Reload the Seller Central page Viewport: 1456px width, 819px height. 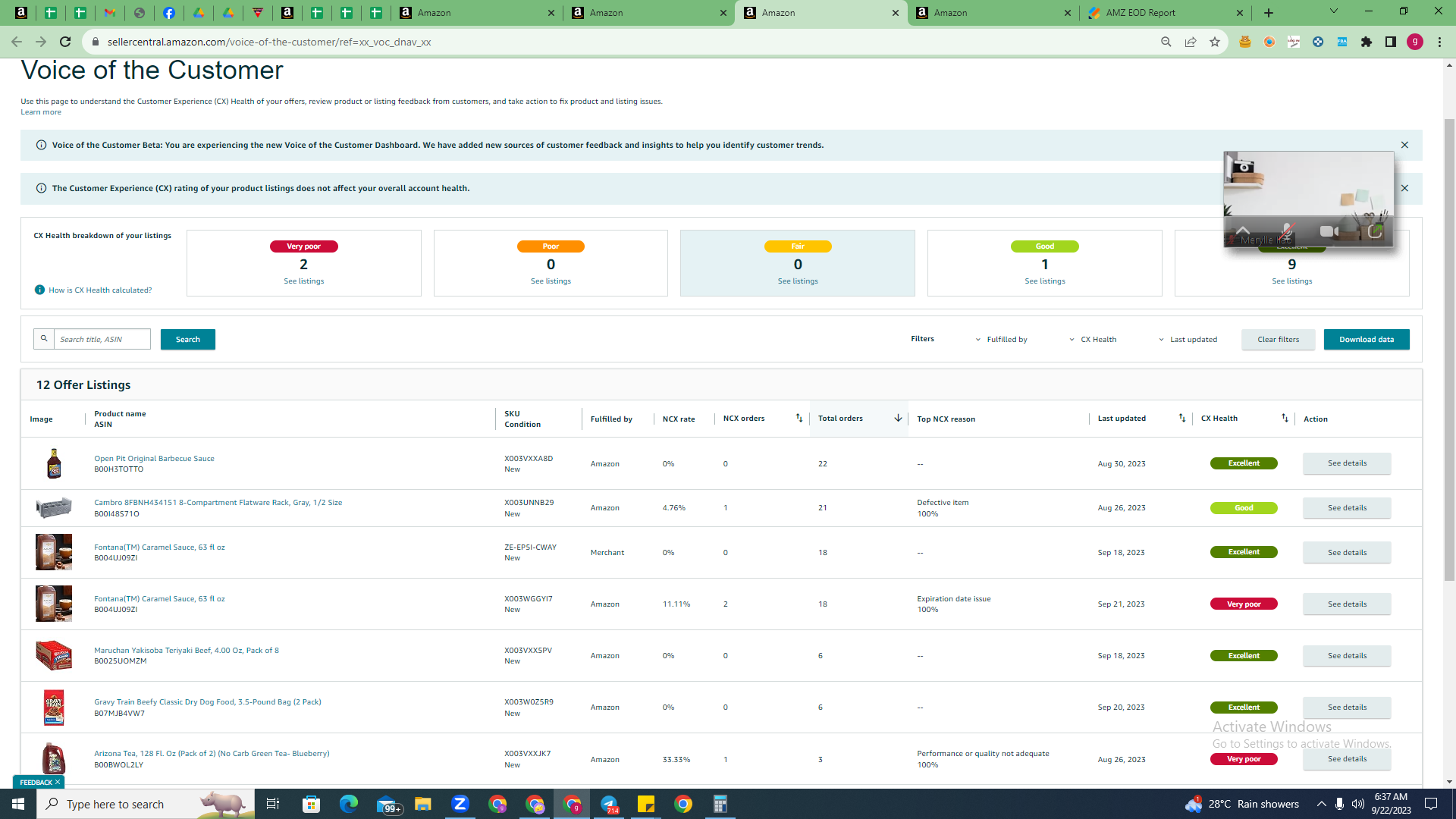pyautogui.click(x=65, y=42)
